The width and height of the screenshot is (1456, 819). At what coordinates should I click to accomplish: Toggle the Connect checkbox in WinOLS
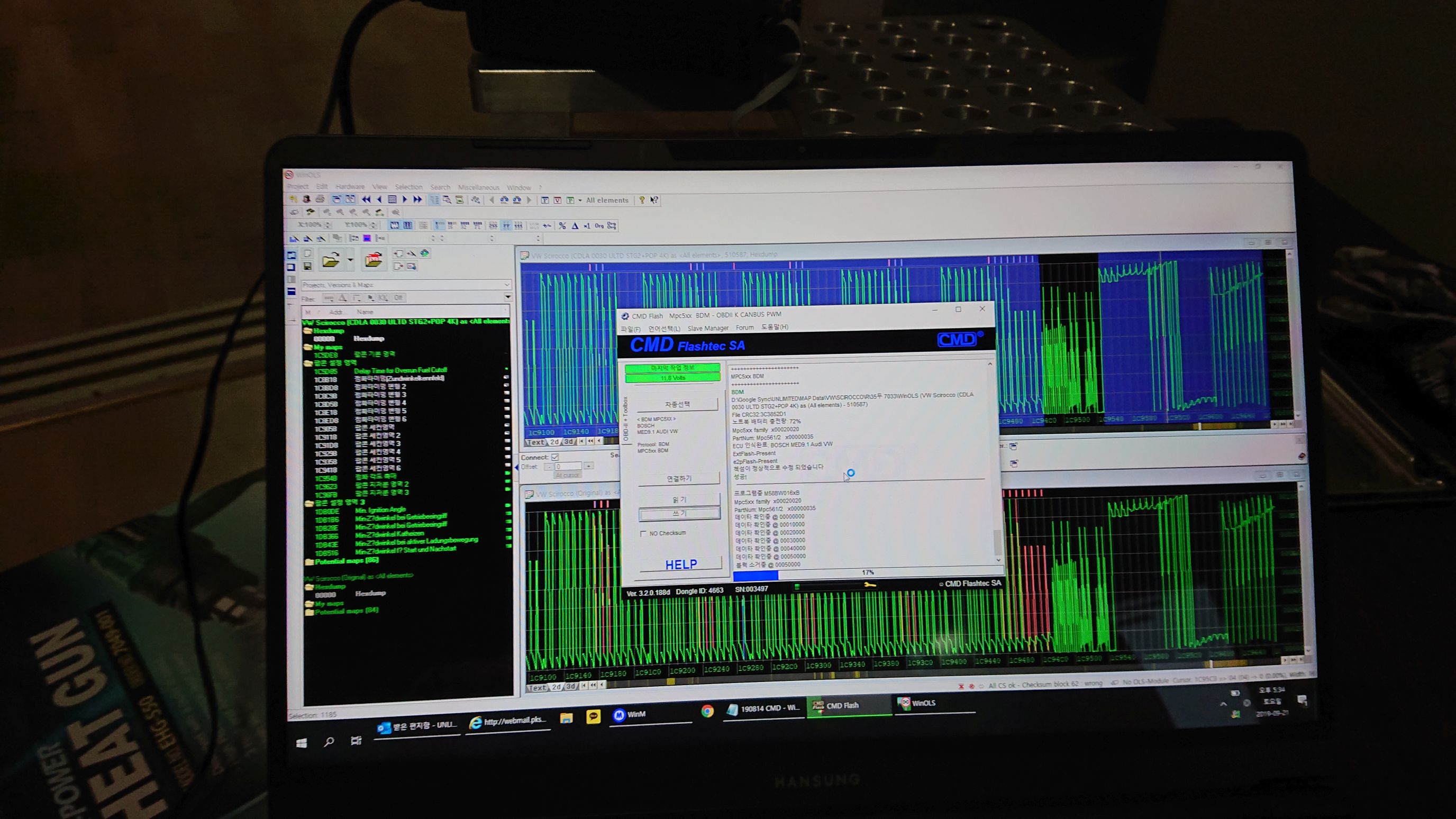click(555, 457)
